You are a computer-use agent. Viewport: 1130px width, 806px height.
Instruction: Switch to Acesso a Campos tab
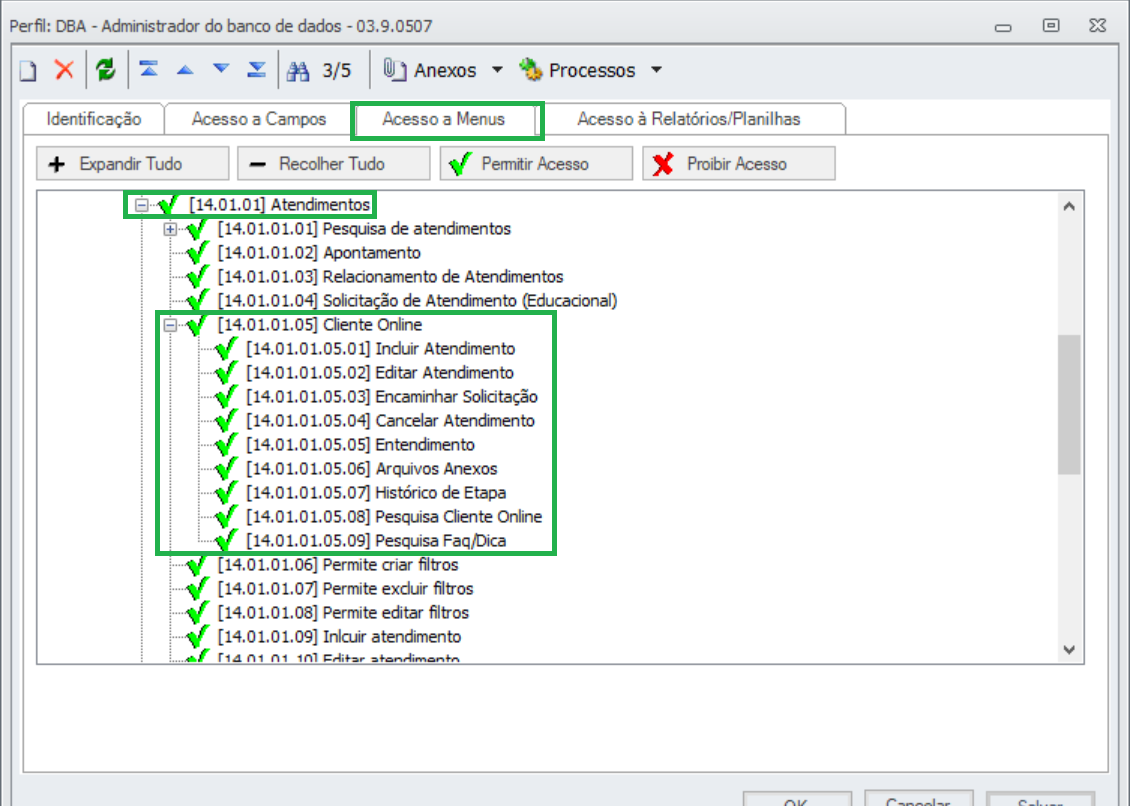click(259, 119)
